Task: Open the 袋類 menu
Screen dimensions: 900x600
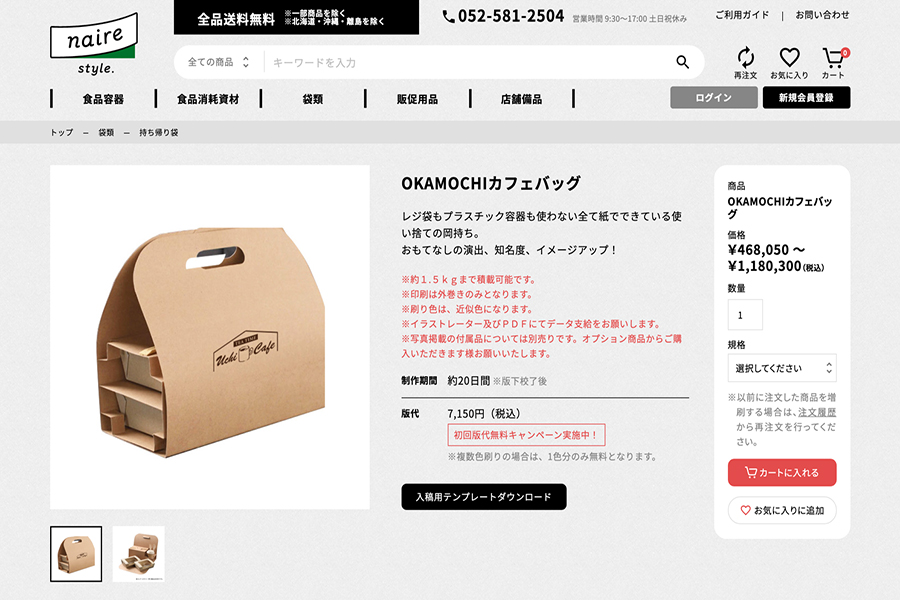Action: point(313,99)
